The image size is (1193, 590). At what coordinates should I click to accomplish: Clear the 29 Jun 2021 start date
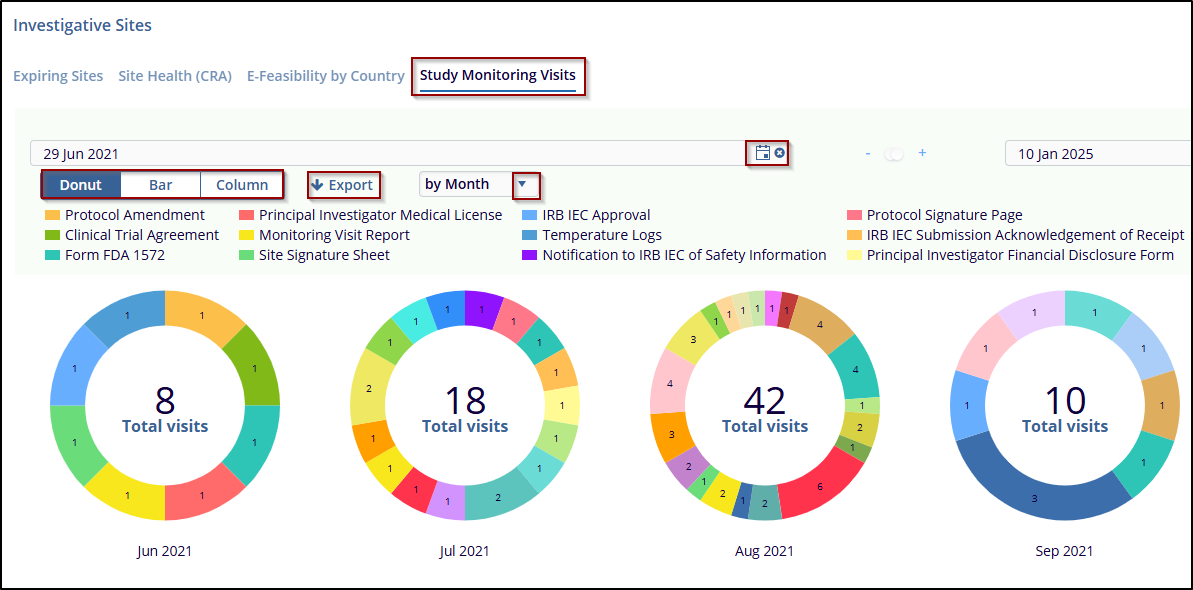pos(780,153)
